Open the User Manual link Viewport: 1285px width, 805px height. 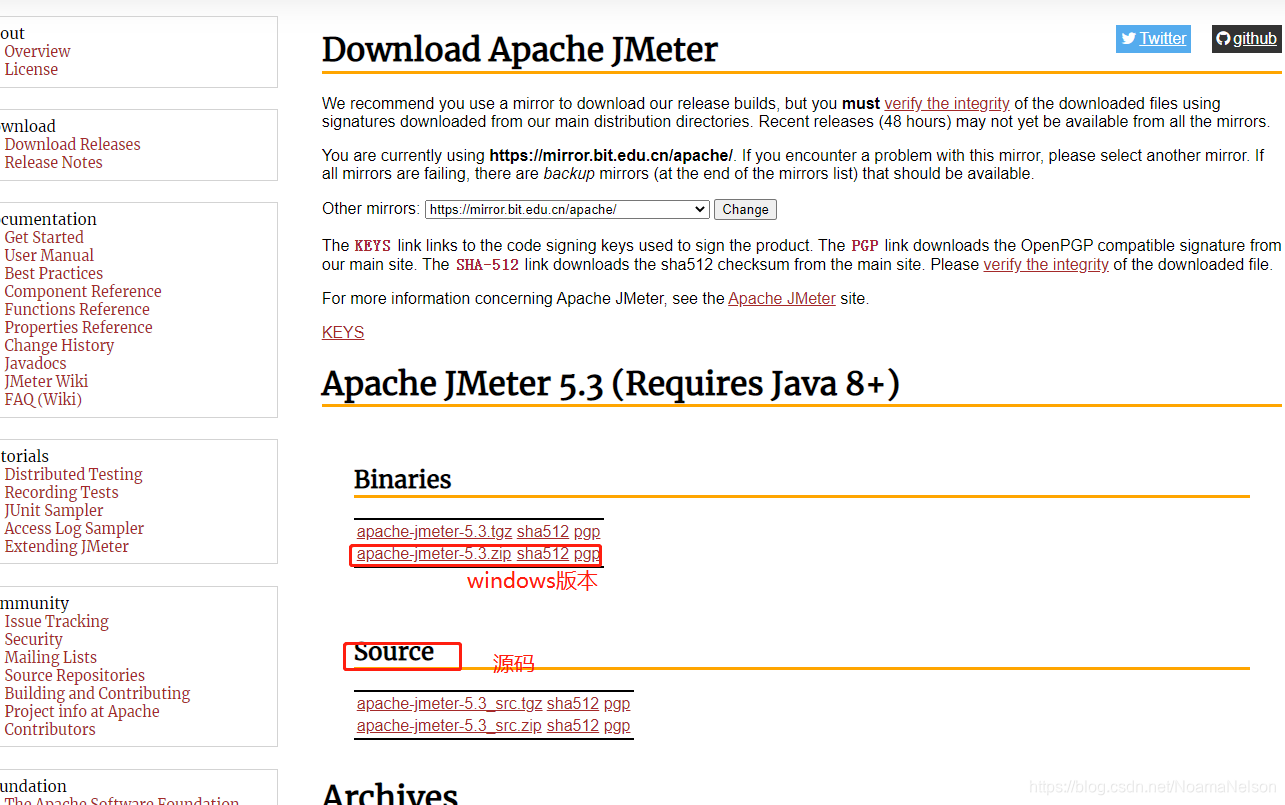[49, 255]
